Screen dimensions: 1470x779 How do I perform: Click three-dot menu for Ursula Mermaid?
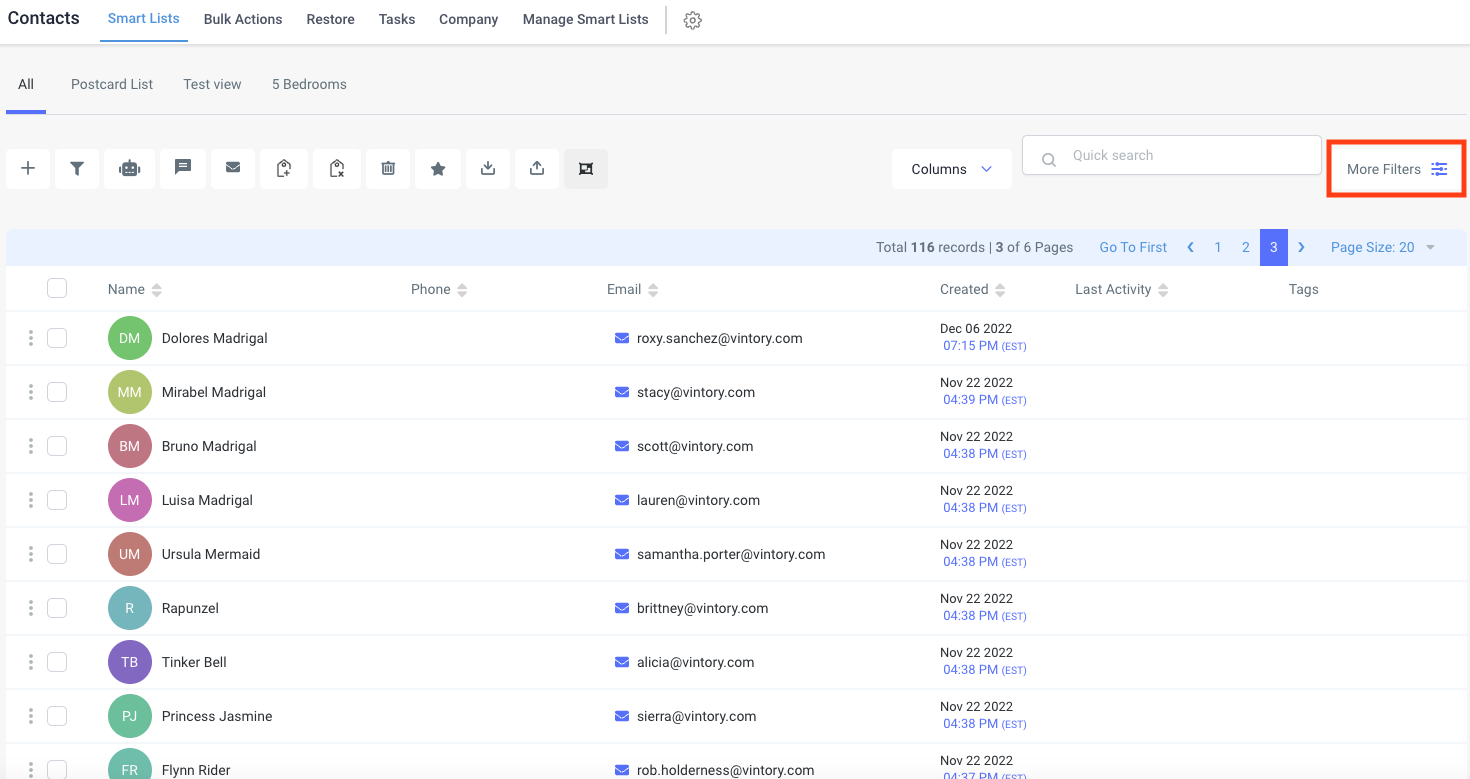31,554
